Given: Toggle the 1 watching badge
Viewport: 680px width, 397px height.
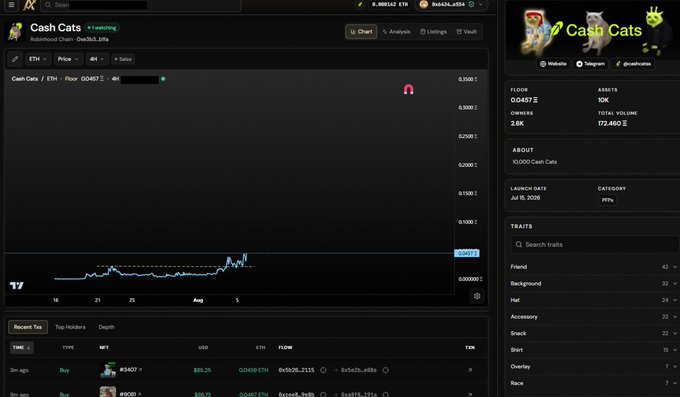Looking at the screenshot, I should pos(102,28).
